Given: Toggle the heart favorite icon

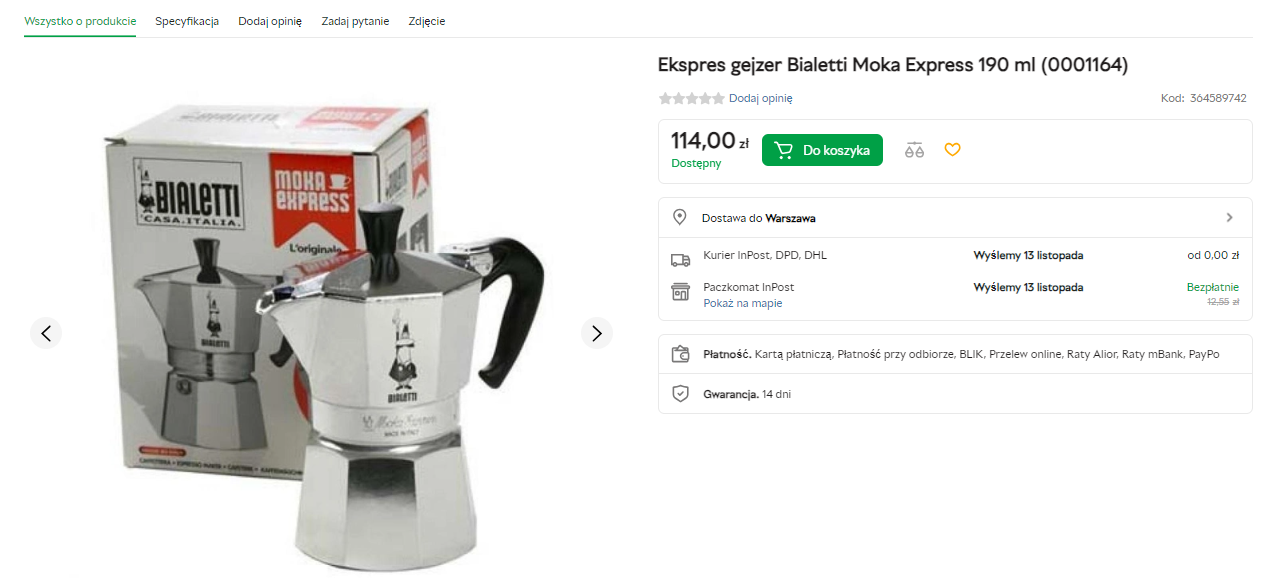Looking at the screenshot, I should pyautogui.click(x=952, y=150).
